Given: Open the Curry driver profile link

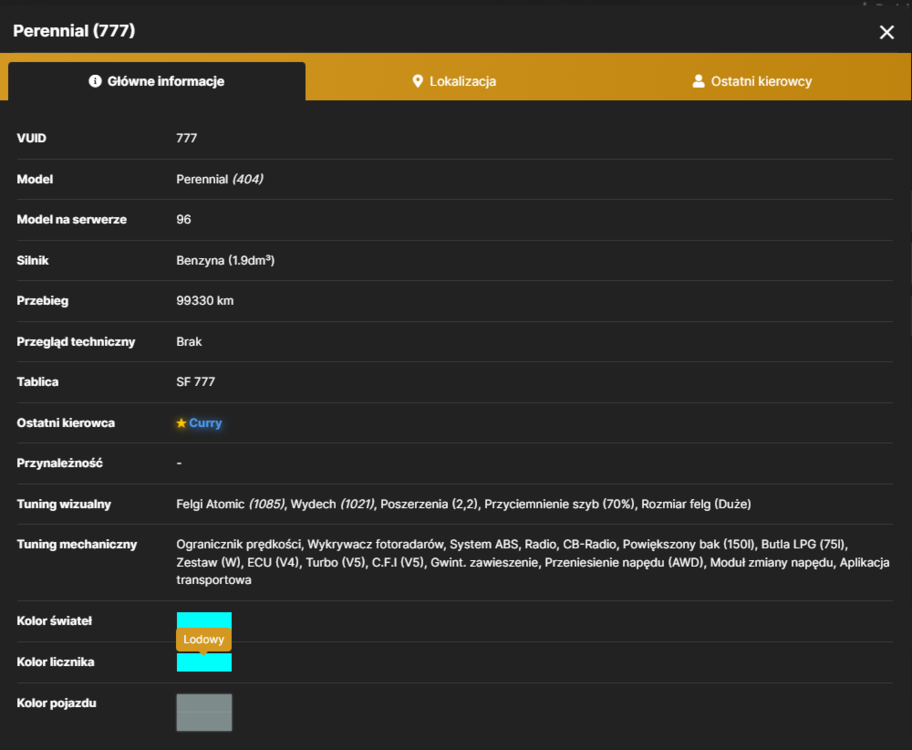Looking at the screenshot, I should click(205, 423).
